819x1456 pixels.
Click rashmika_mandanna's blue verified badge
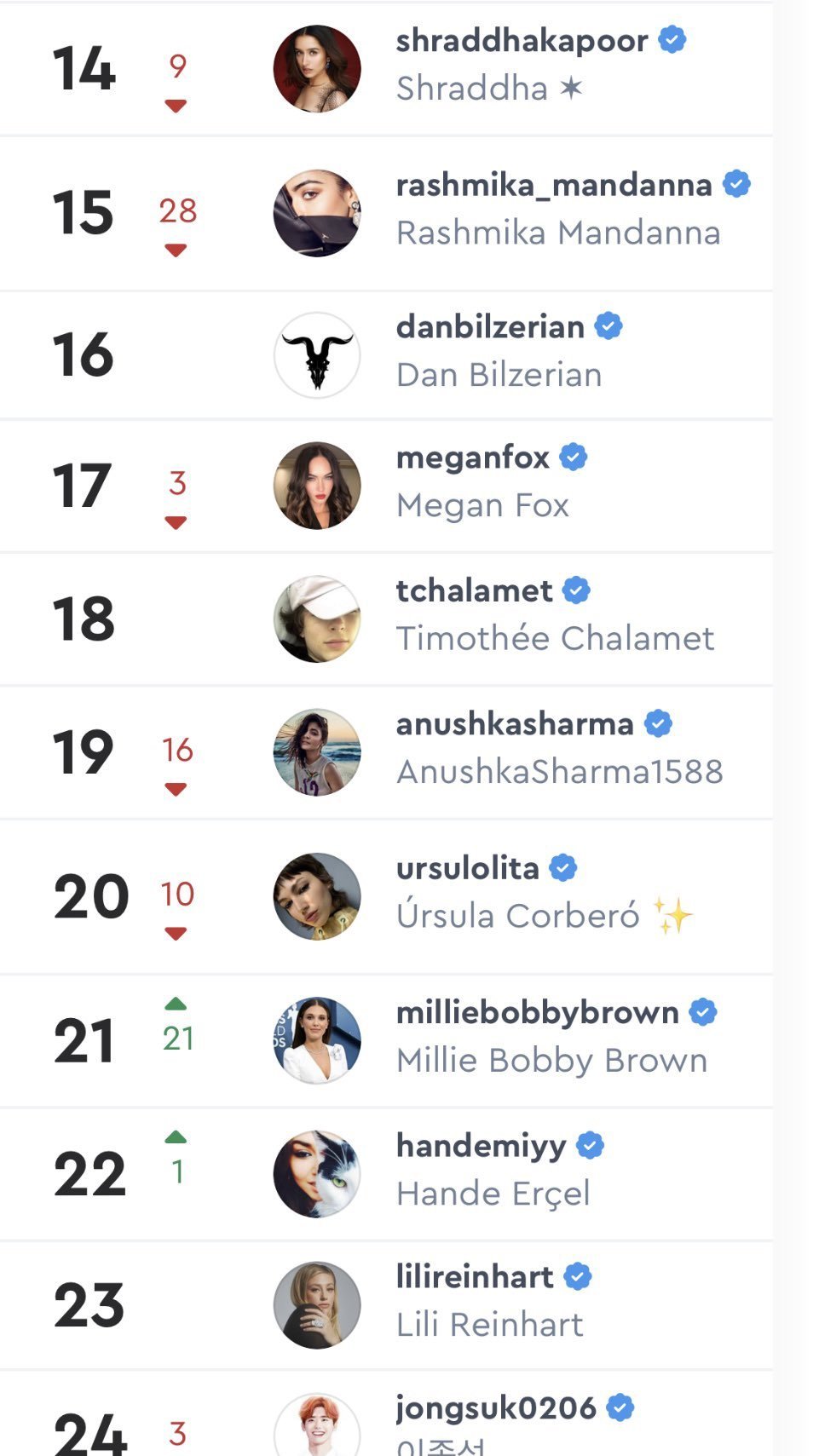(x=736, y=184)
